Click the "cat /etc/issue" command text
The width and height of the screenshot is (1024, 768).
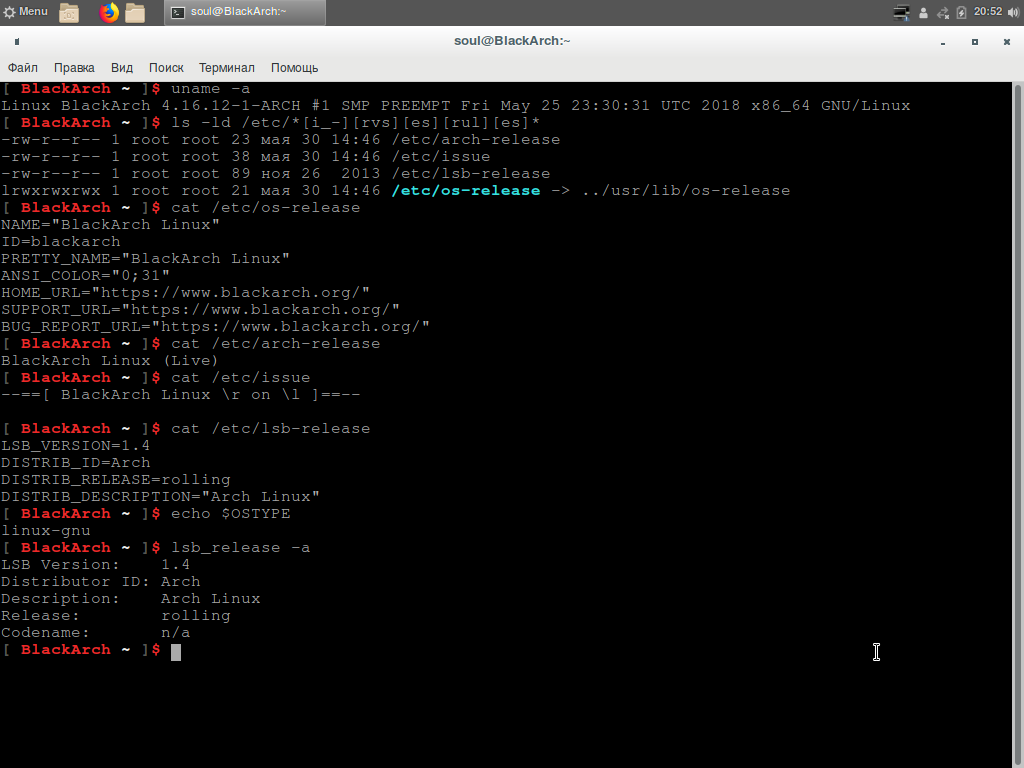tap(240, 377)
